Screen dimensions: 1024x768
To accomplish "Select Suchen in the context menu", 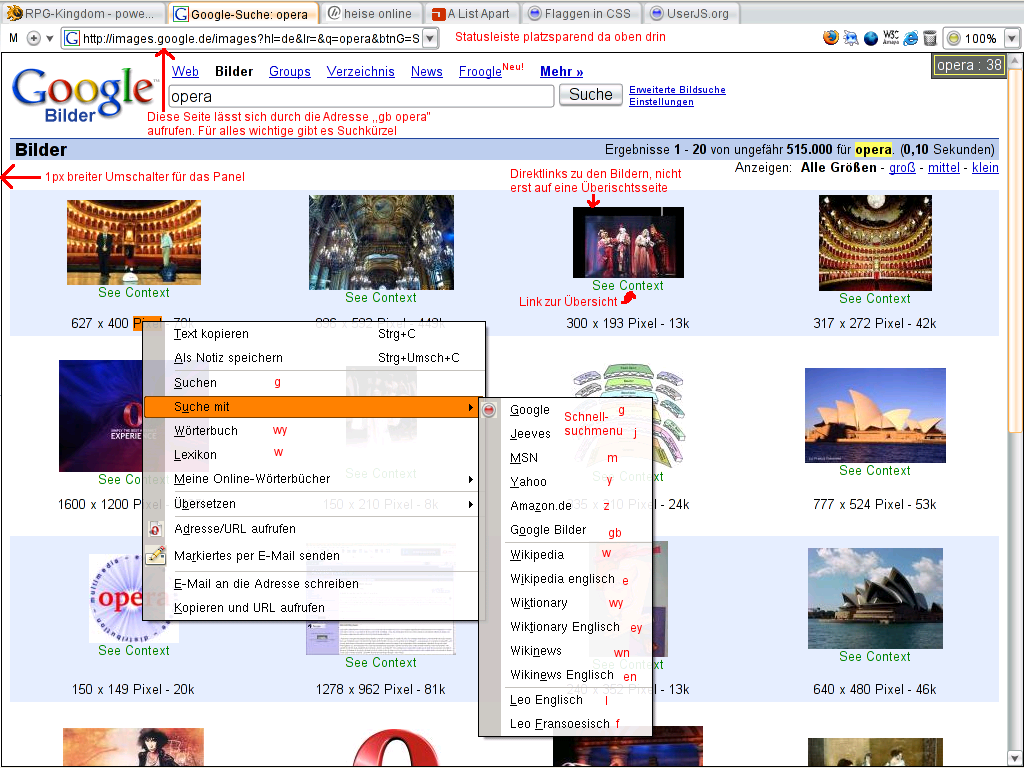I will tap(314, 383).
